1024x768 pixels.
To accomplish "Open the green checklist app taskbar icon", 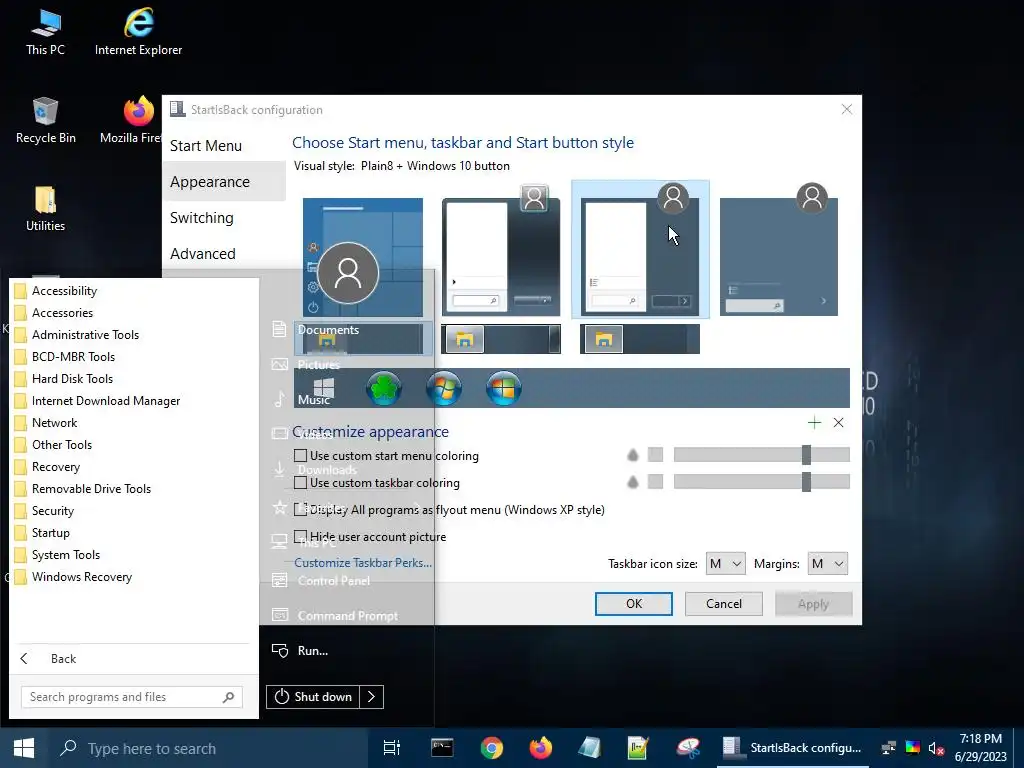I will (638, 748).
